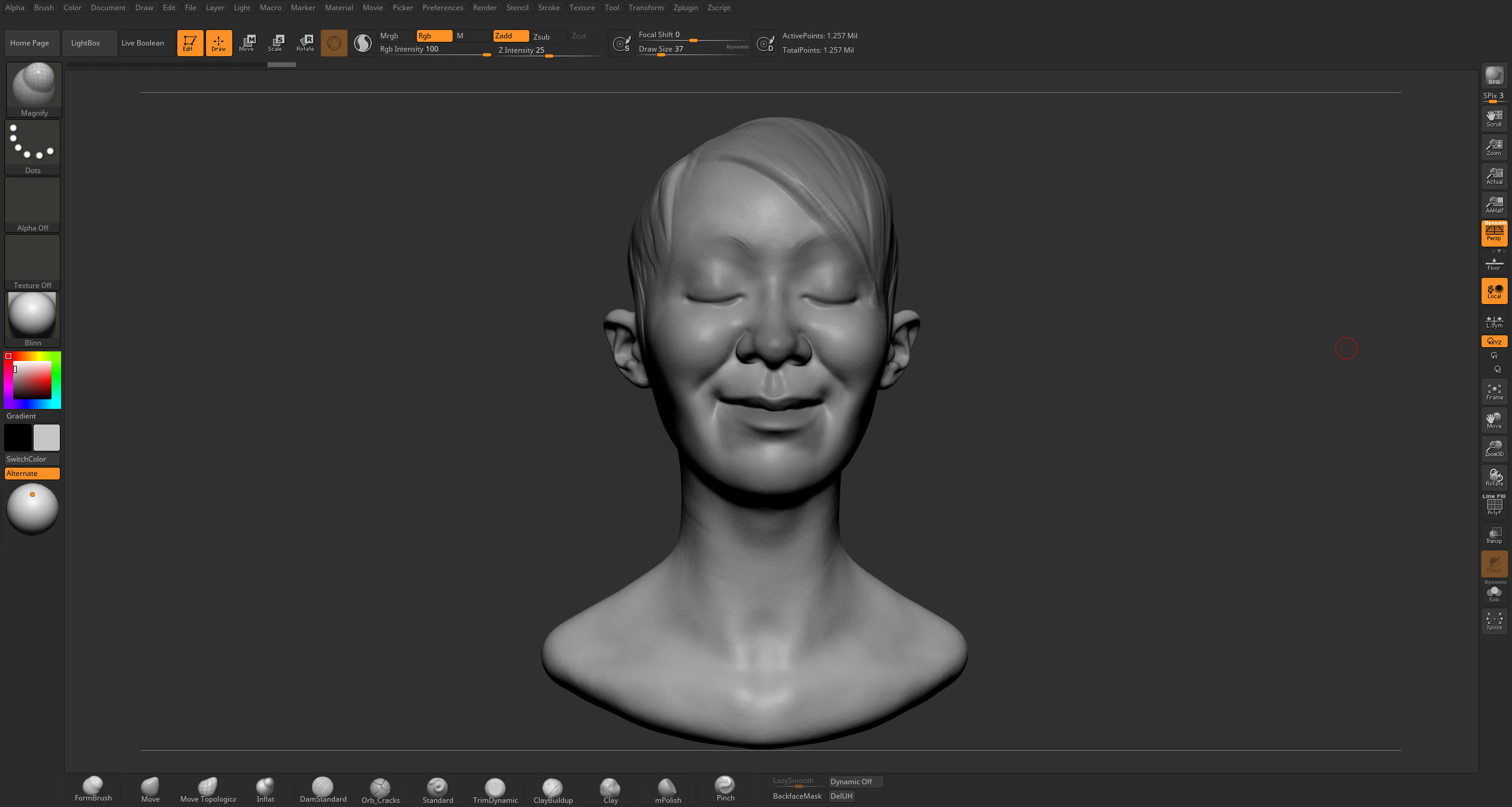Activate Move mode in top shelf
This screenshot has height=807, width=1512.
coord(246,43)
